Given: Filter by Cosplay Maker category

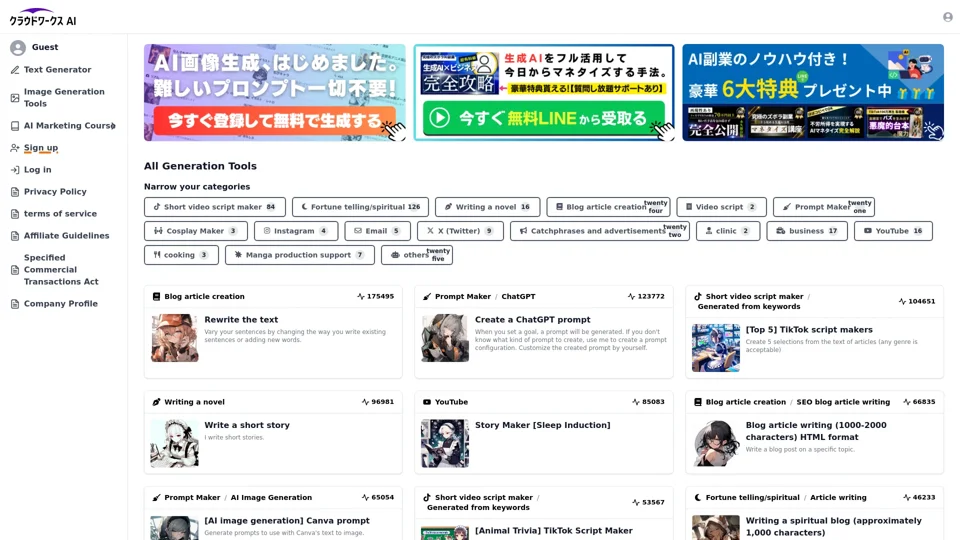Looking at the screenshot, I should point(196,231).
